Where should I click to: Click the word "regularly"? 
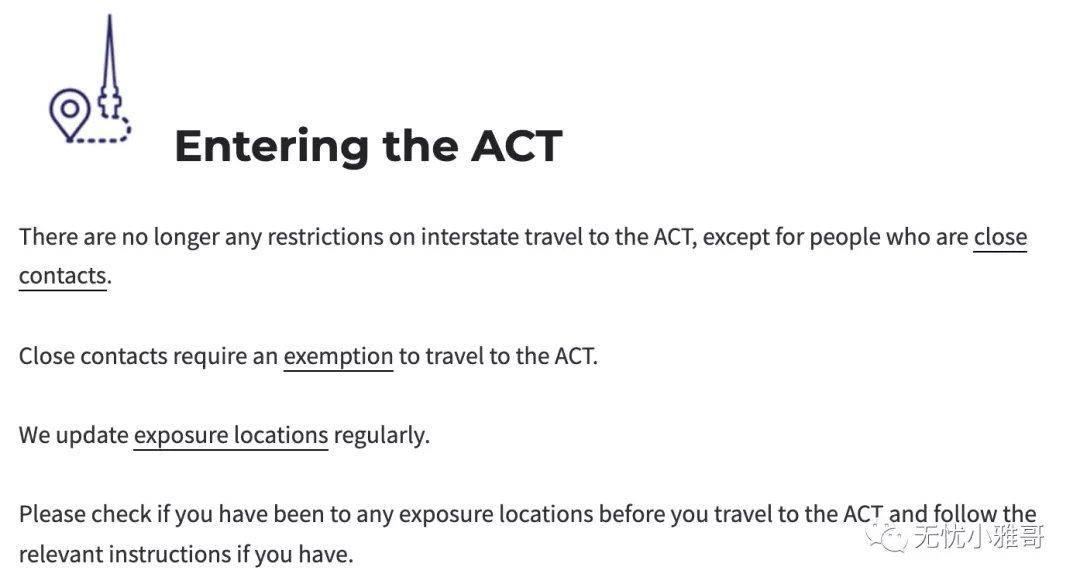click(379, 435)
